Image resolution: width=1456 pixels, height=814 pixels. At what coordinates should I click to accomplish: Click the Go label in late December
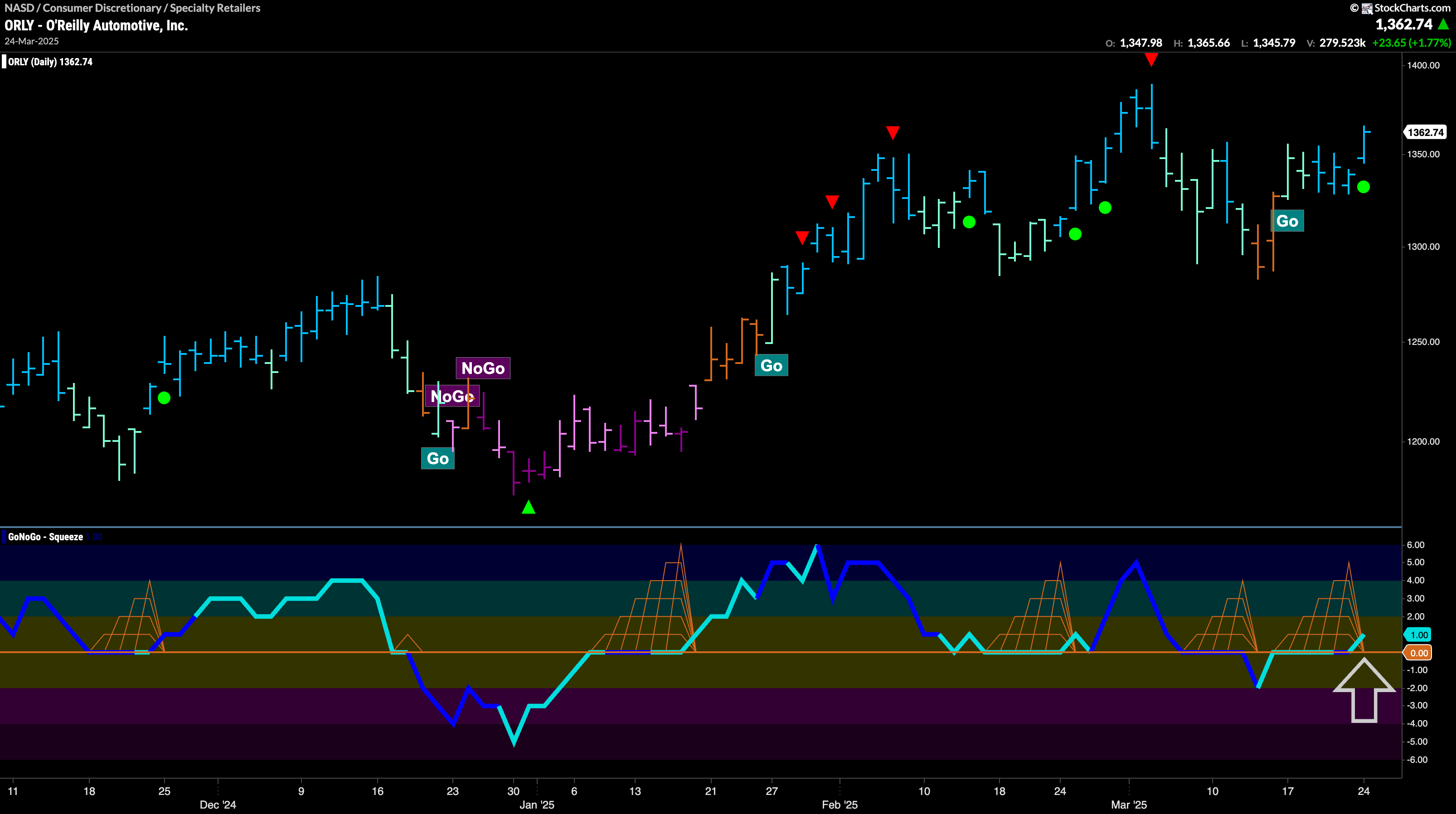point(438,458)
